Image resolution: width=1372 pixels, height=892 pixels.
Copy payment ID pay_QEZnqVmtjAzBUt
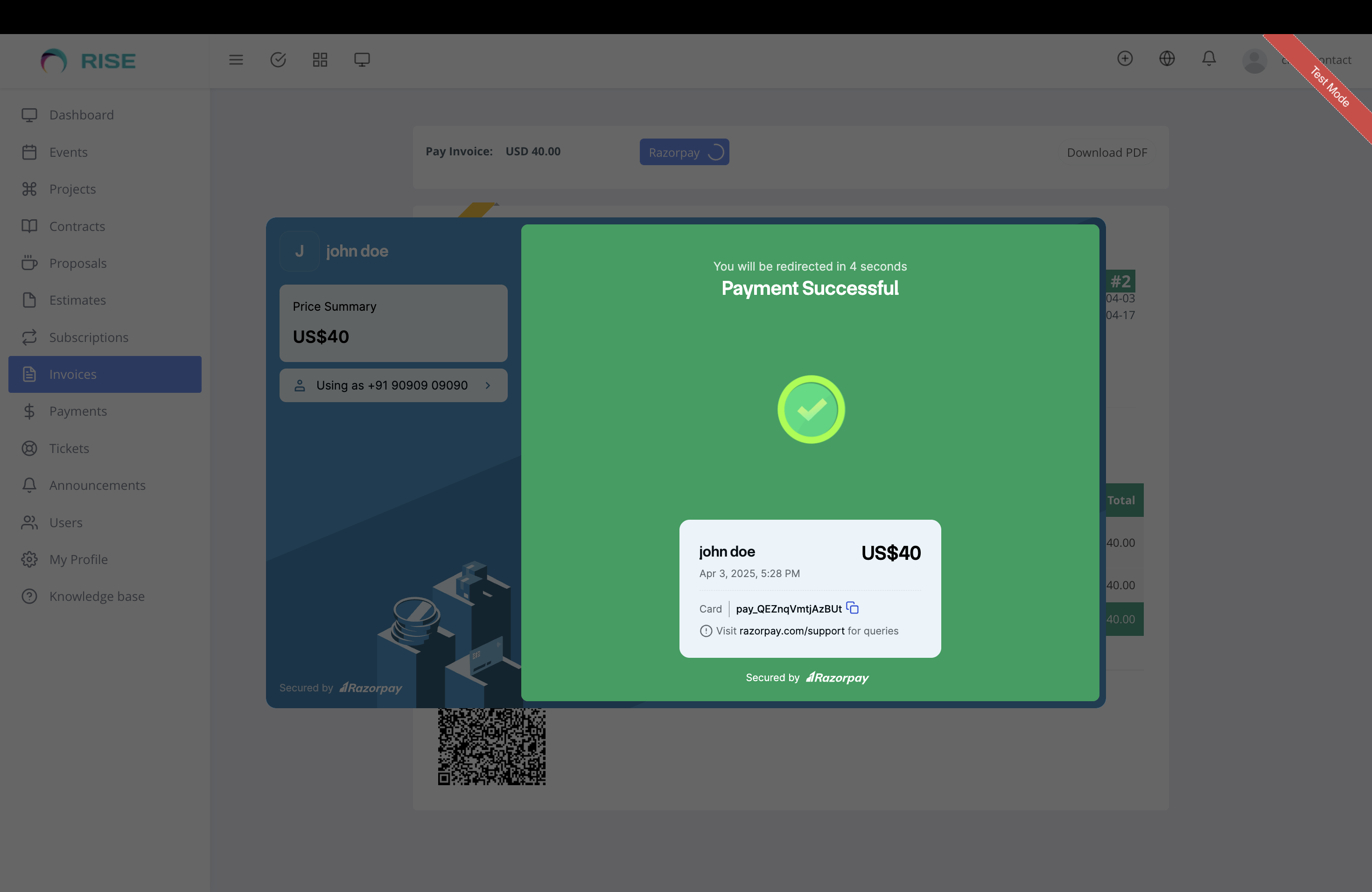pos(852,608)
